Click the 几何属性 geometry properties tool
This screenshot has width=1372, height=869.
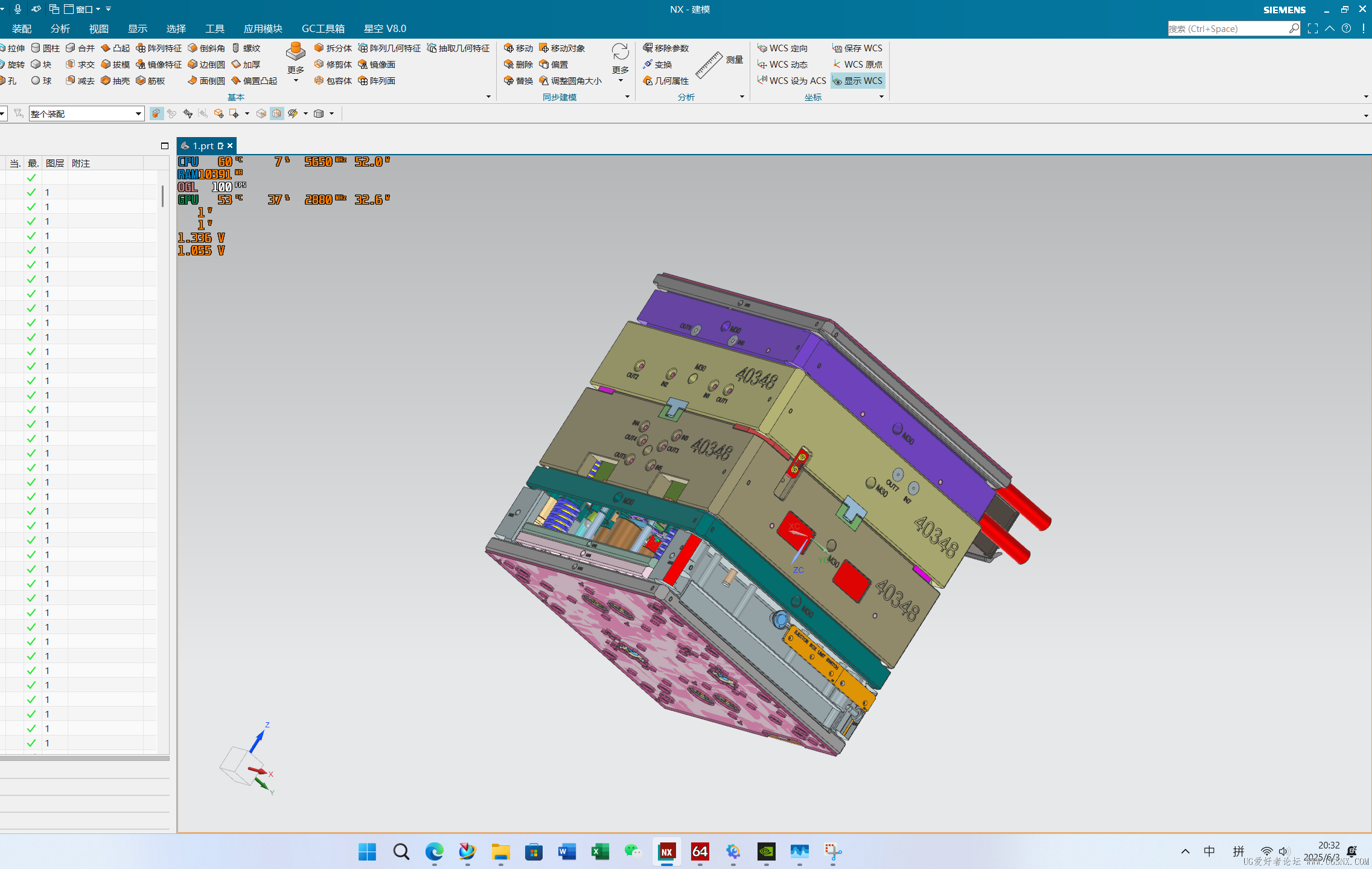pyautogui.click(x=666, y=81)
